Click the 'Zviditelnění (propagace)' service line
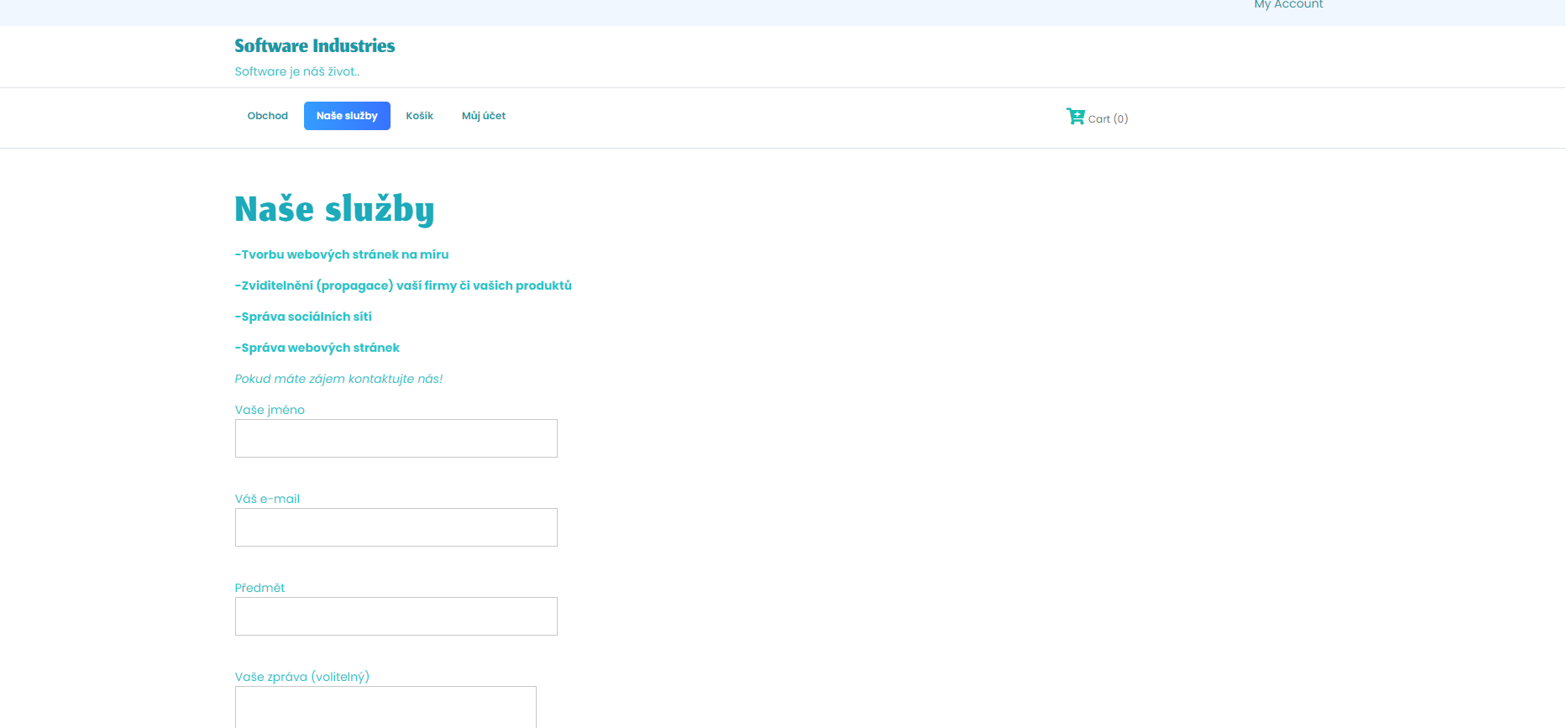 tap(403, 285)
